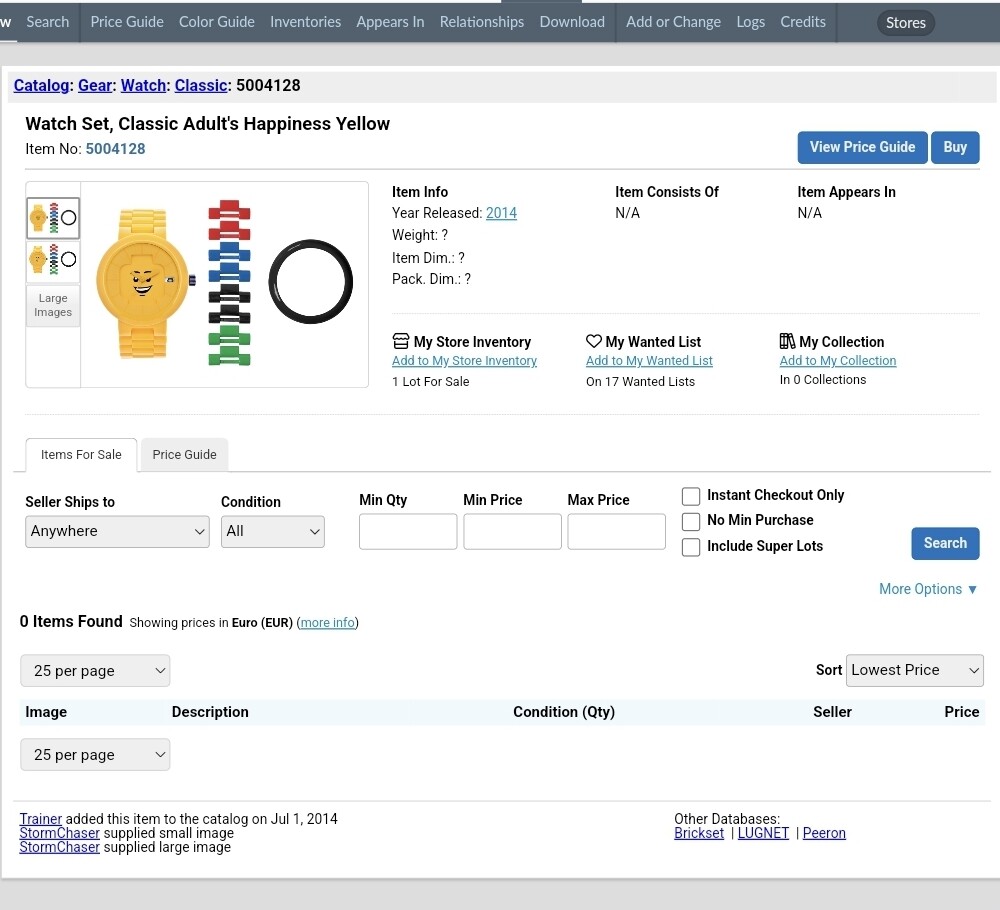Toggle Include Super Lots checkbox

point(691,547)
